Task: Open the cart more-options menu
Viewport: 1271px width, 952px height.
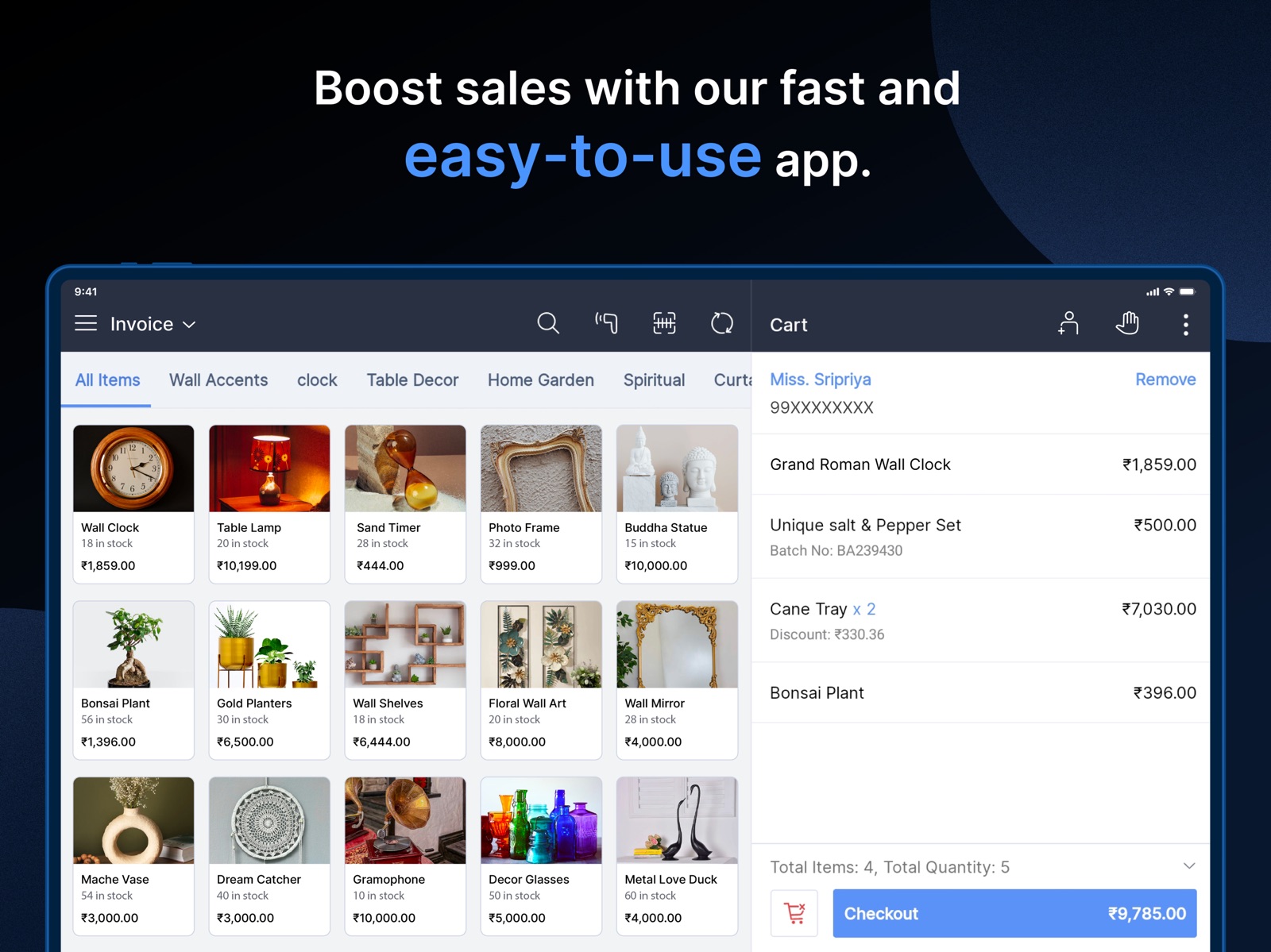Action: pyautogui.click(x=1185, y=324)
